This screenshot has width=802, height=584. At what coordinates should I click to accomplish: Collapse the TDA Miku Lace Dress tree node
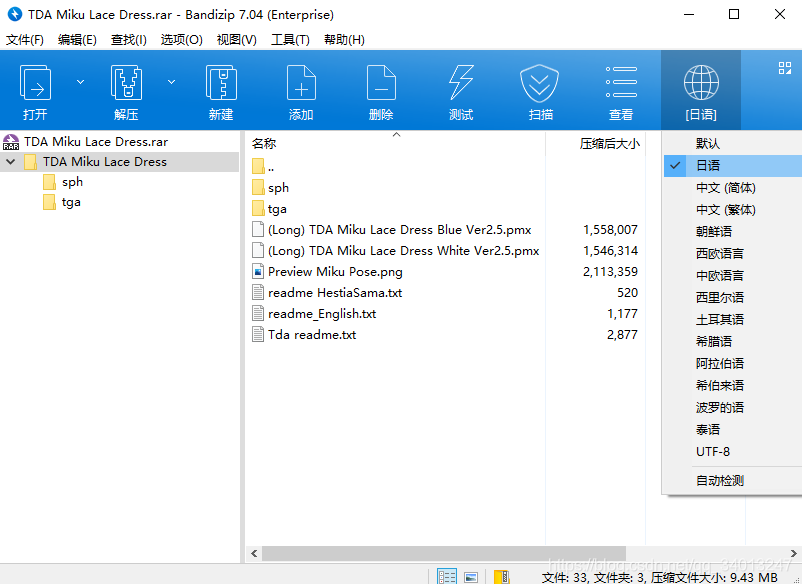click(x=11, y=162)
